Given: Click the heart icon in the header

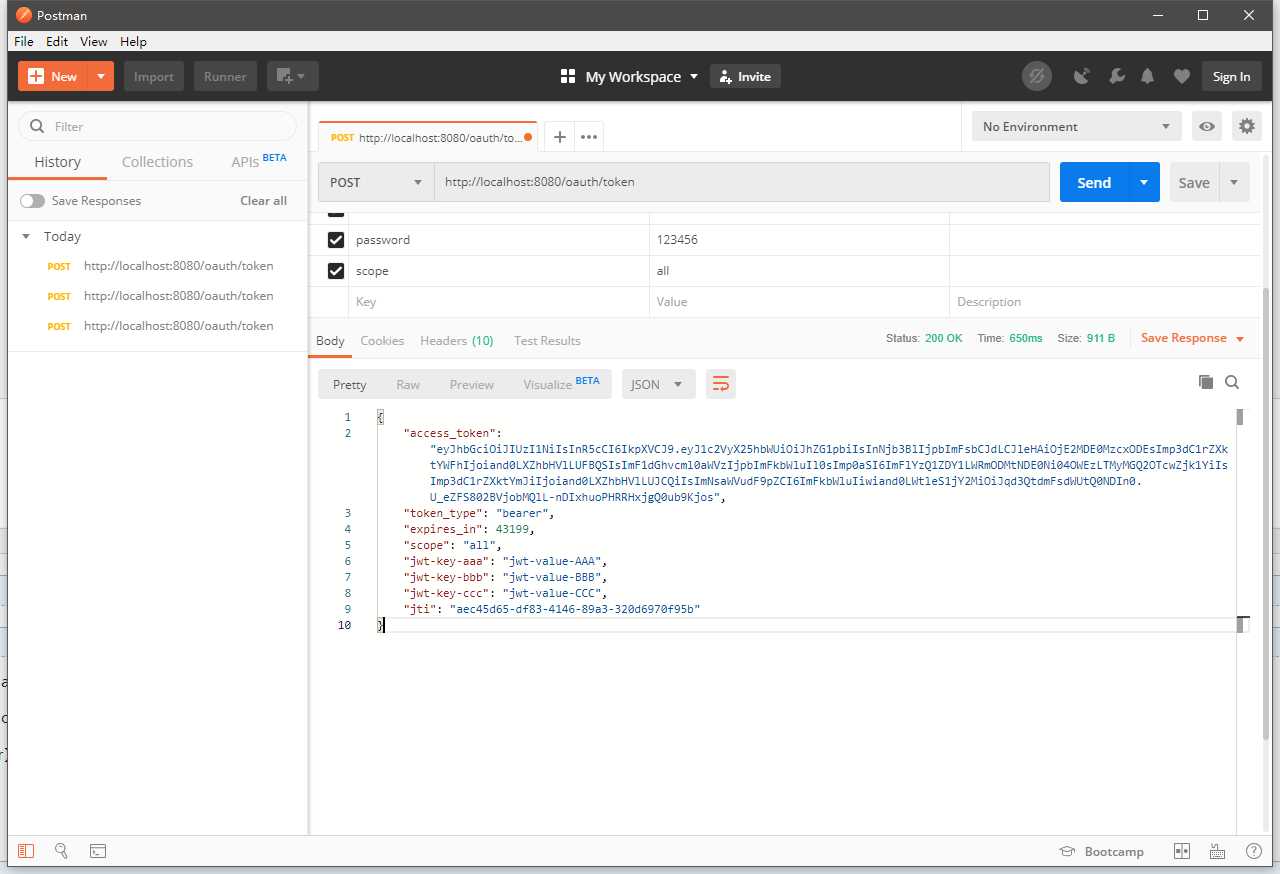Looking at the screenshot, I should (x=1181, y=76).
